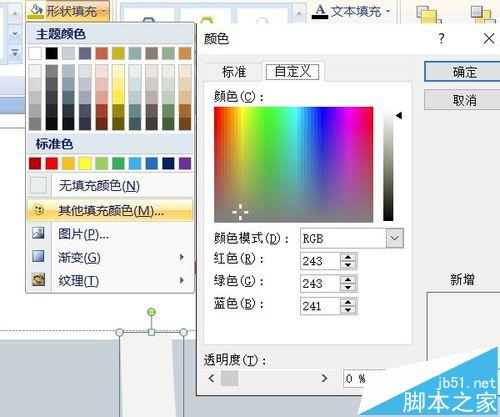Pick the purple standard color swatch
This screenshot has height=417, width=500.
point(185,163)
